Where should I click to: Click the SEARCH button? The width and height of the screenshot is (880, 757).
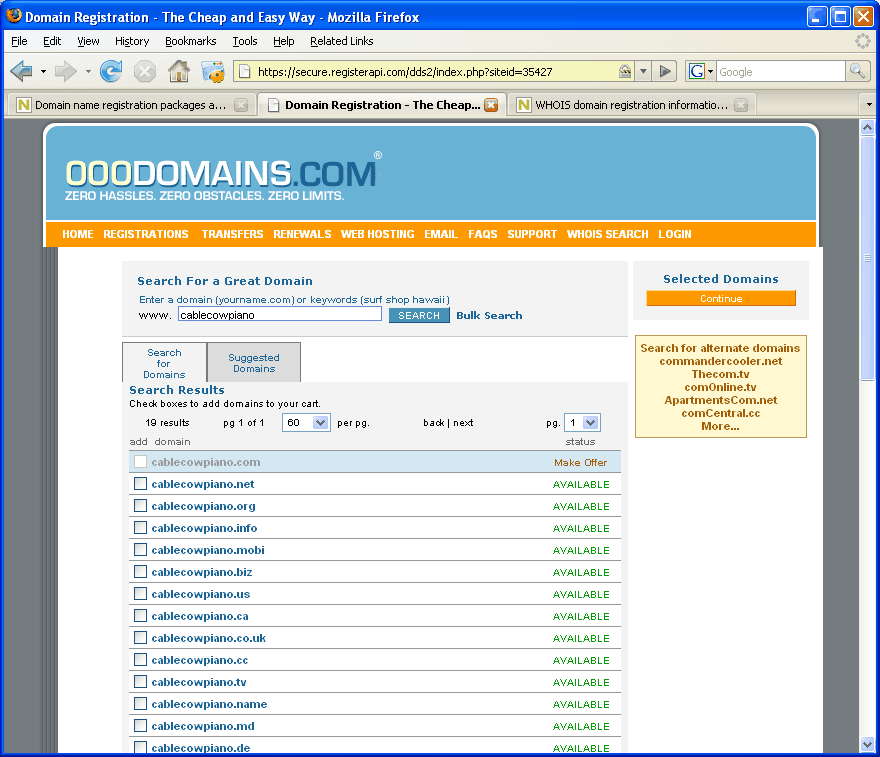[419, 315]
